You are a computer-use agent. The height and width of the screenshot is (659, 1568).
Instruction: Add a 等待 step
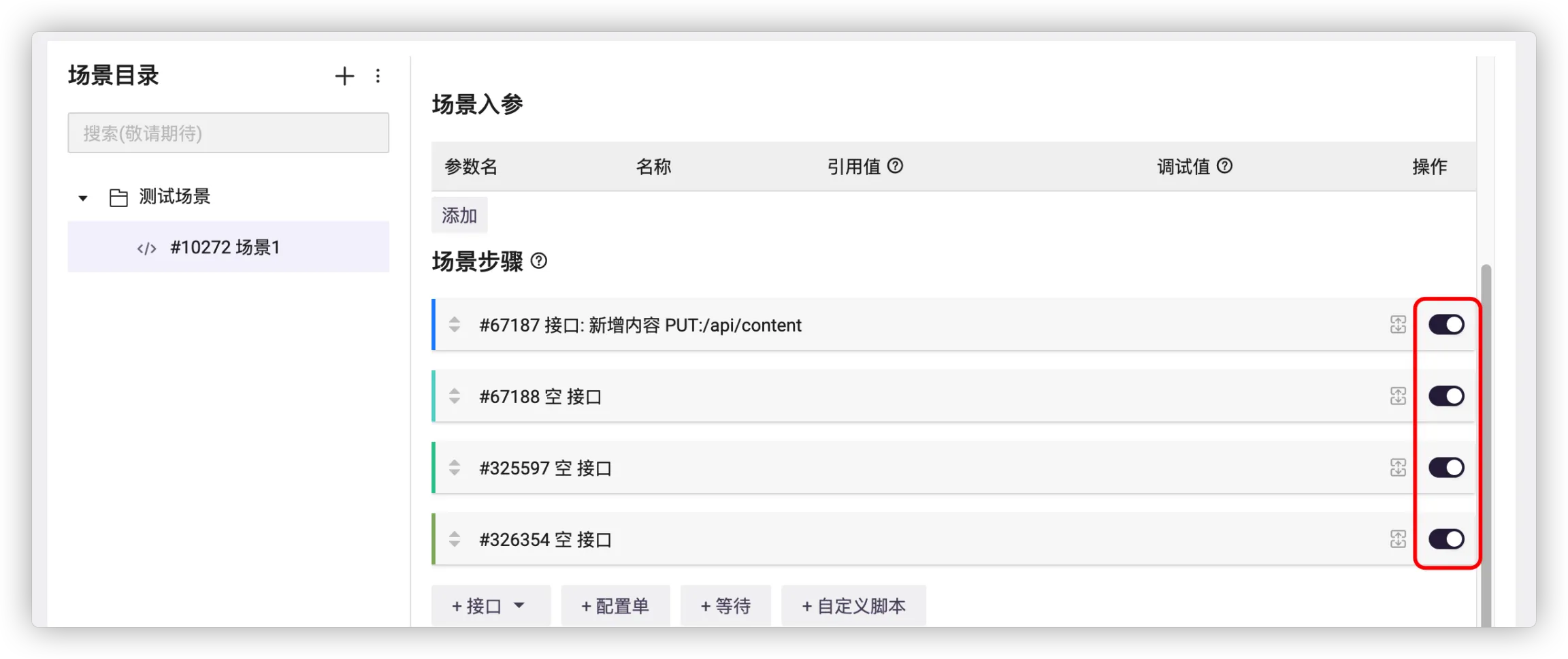click(725, 605)
